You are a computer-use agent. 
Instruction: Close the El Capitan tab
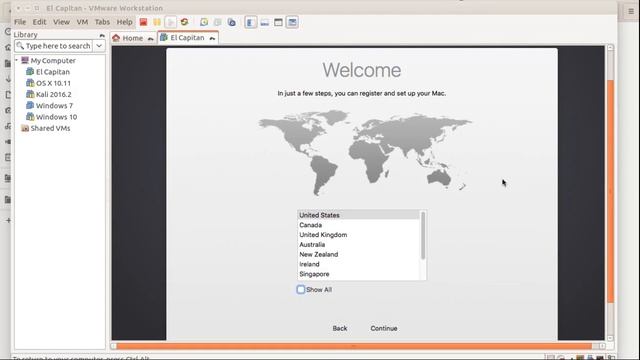[x=212, y=38]
